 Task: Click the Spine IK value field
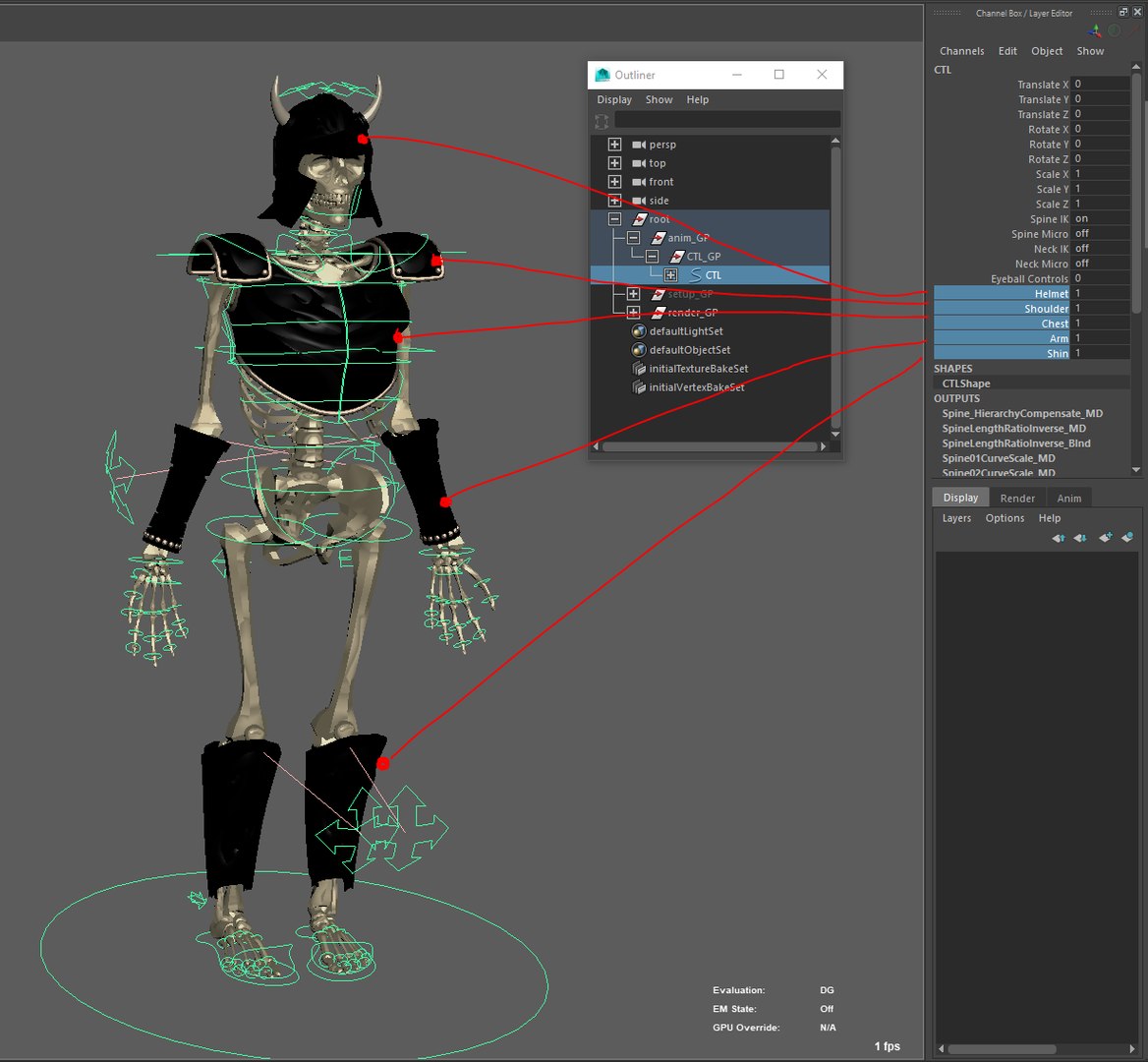1100,218
